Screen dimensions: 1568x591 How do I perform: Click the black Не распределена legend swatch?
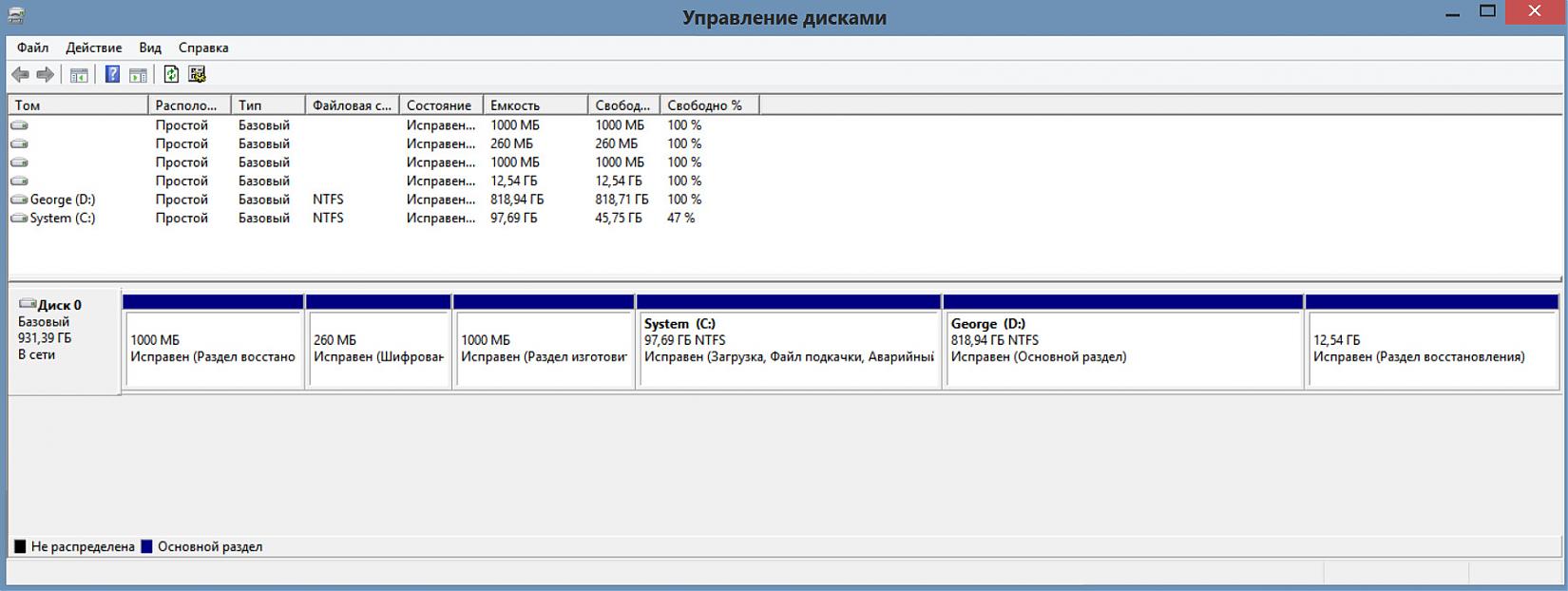[x=20, y=546]
